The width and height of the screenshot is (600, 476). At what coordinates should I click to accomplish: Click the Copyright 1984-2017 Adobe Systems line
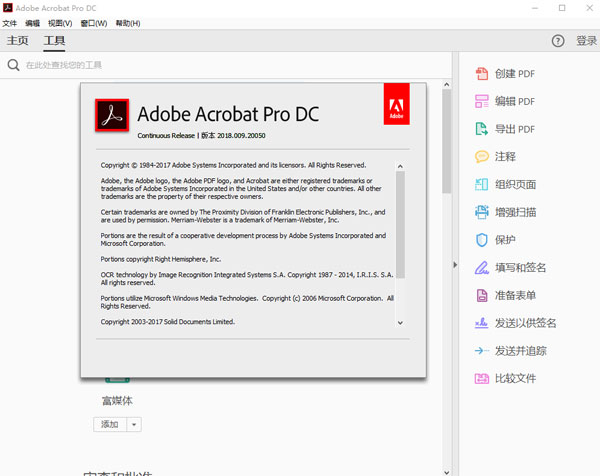coord(233,165)
